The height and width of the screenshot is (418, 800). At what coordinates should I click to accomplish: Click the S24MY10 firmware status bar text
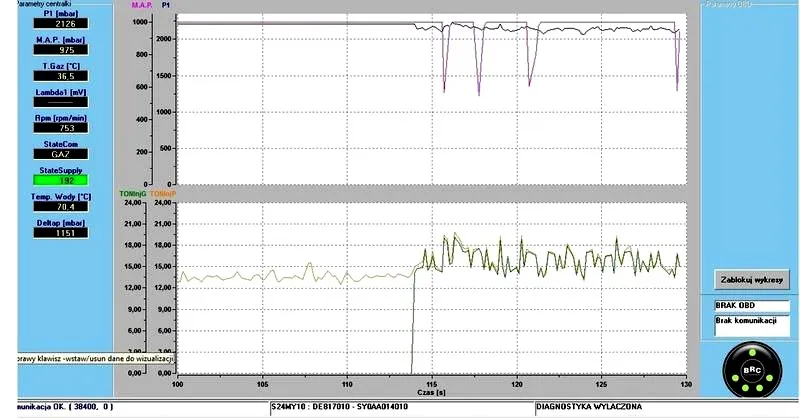coord(340,407)
